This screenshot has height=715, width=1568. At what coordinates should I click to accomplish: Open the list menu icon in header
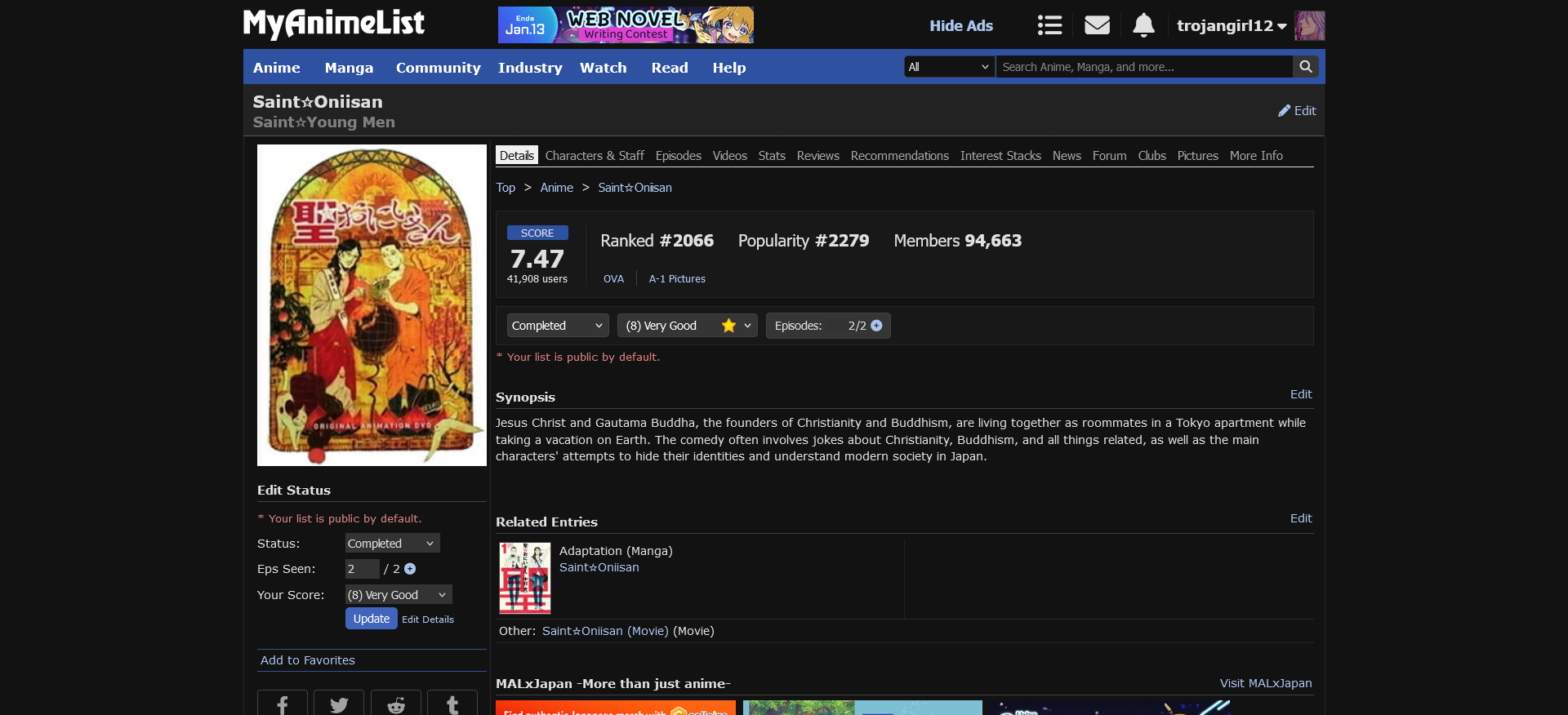(x=1049, y=25)
